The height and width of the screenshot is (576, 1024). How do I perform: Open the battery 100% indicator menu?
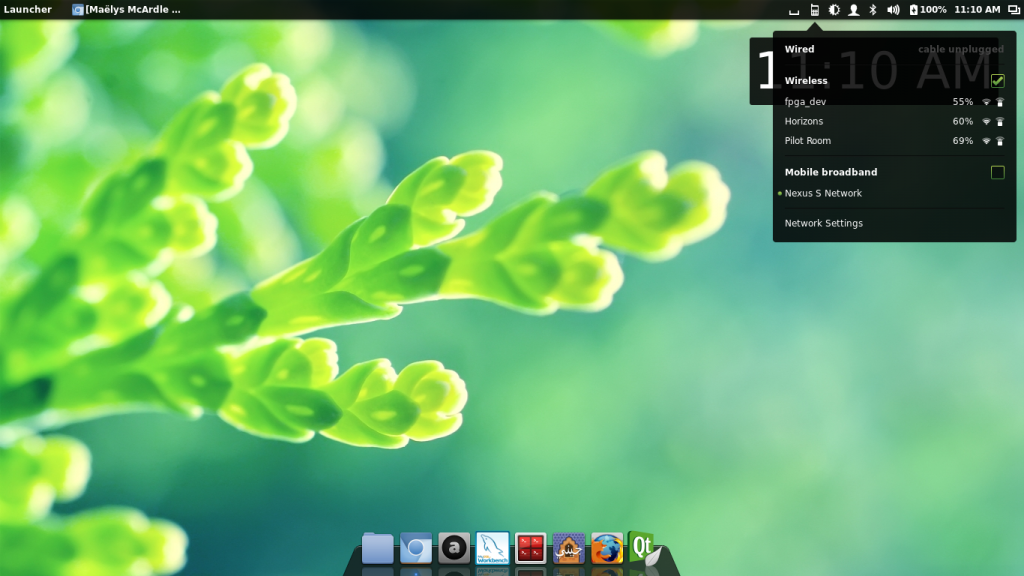click(927, 10)
